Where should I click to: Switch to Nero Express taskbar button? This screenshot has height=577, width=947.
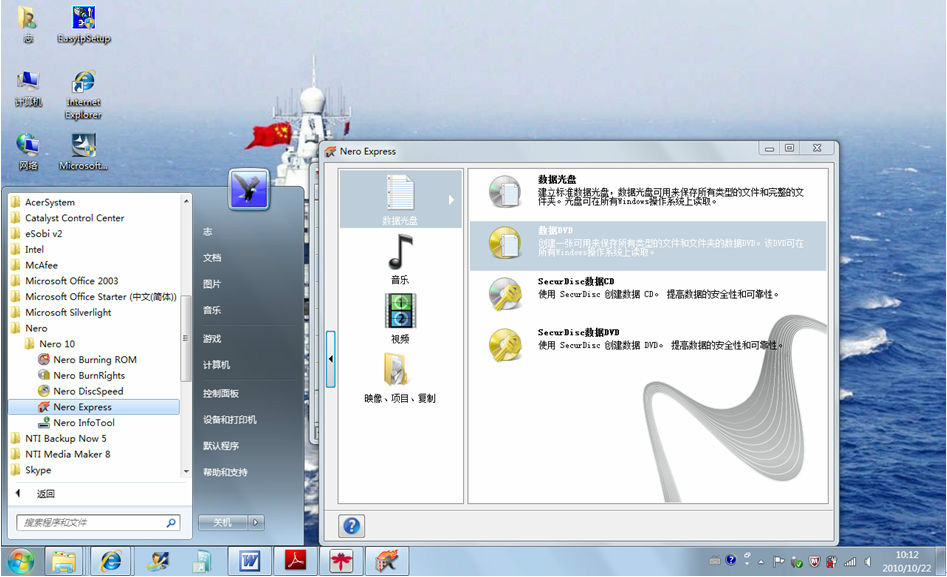click(x=387, y=562)
